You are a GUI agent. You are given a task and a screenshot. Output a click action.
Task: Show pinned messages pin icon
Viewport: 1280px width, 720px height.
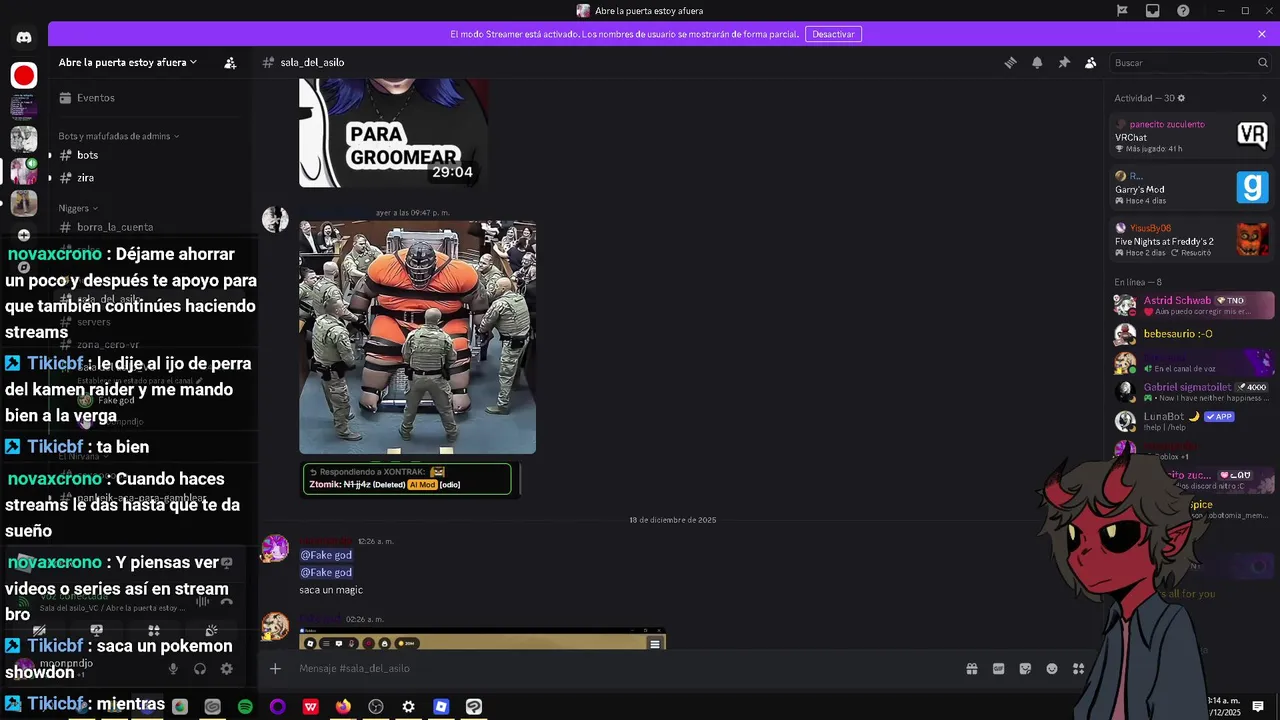(1064, 62)
